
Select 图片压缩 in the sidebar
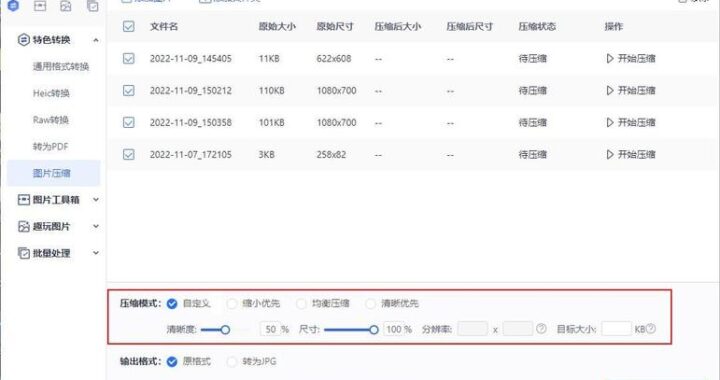(54, 173)
